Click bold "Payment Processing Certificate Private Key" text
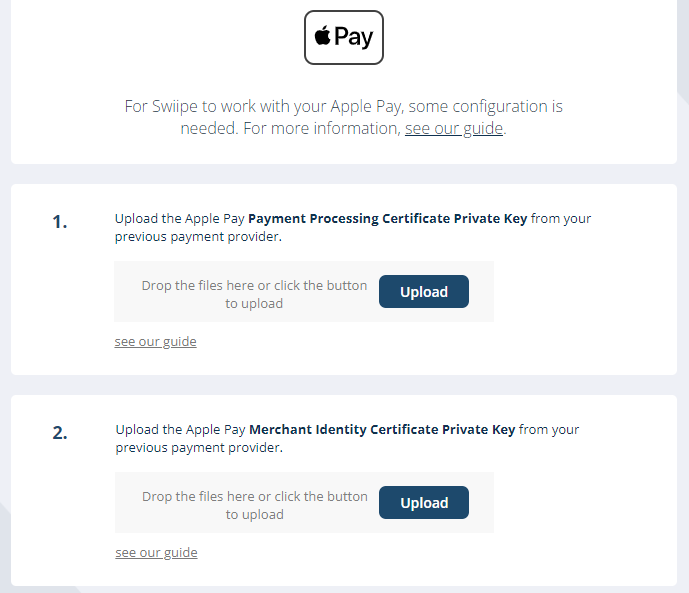Viewport: 689px width, 593px height. pos(387,218)
